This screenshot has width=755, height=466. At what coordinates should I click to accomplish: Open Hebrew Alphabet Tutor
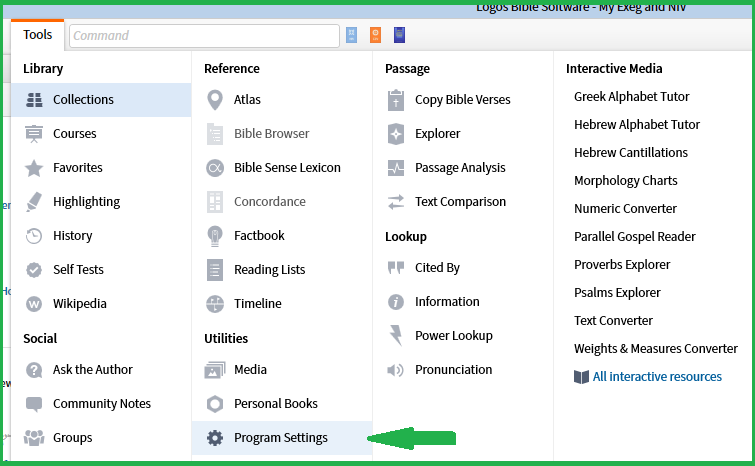[637, 125]
